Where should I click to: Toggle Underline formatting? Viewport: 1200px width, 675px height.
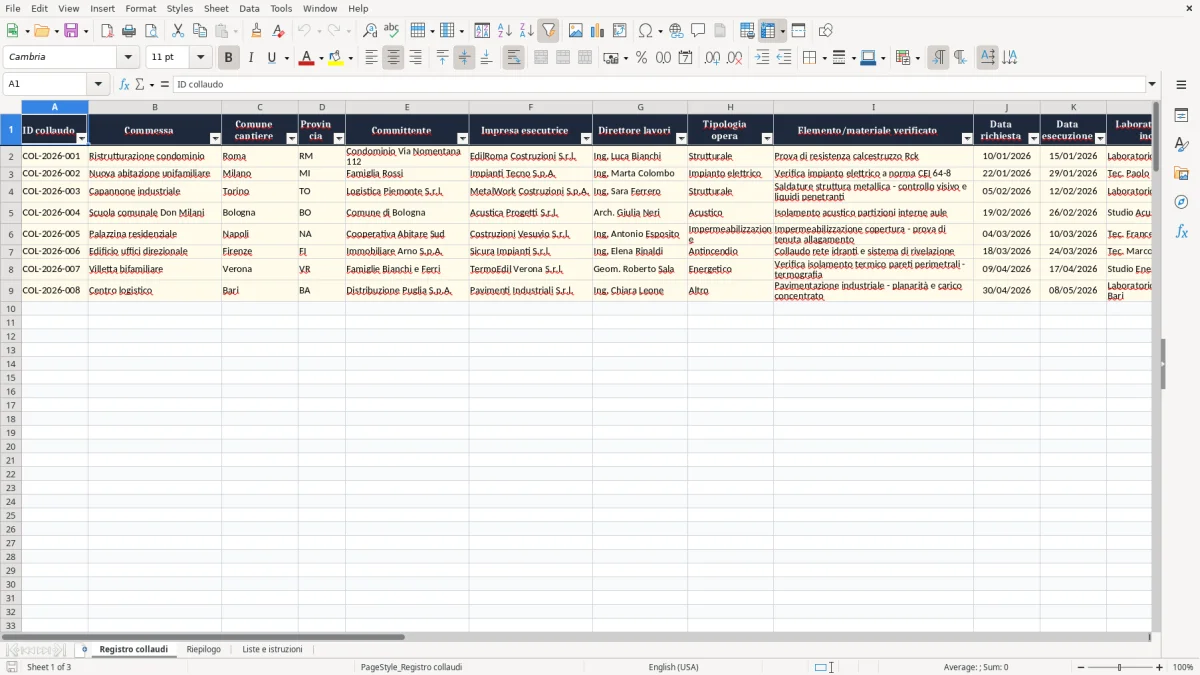(272, 58)
